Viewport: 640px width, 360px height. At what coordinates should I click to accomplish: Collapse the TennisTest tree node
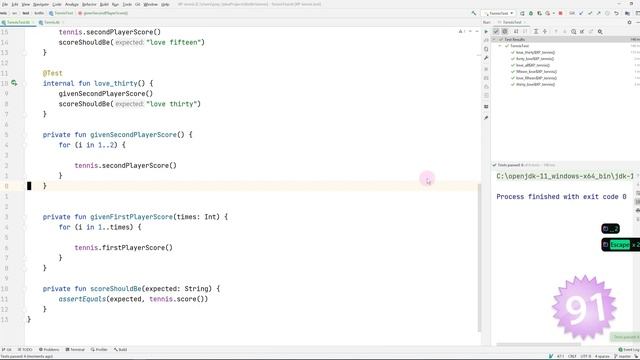click(500, 46)
